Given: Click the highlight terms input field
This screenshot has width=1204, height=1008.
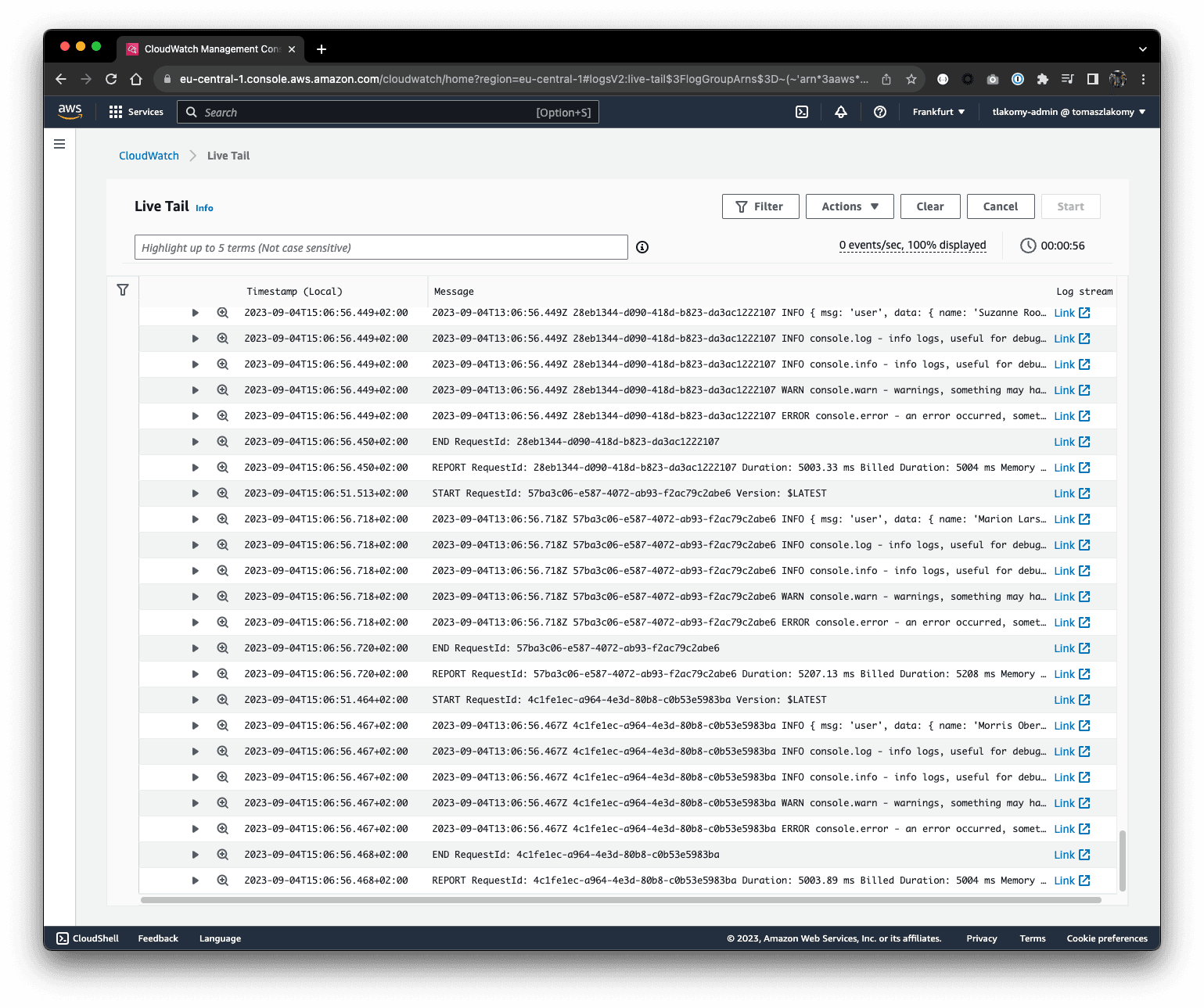Looking at the screenshot, I should point(381,247).
